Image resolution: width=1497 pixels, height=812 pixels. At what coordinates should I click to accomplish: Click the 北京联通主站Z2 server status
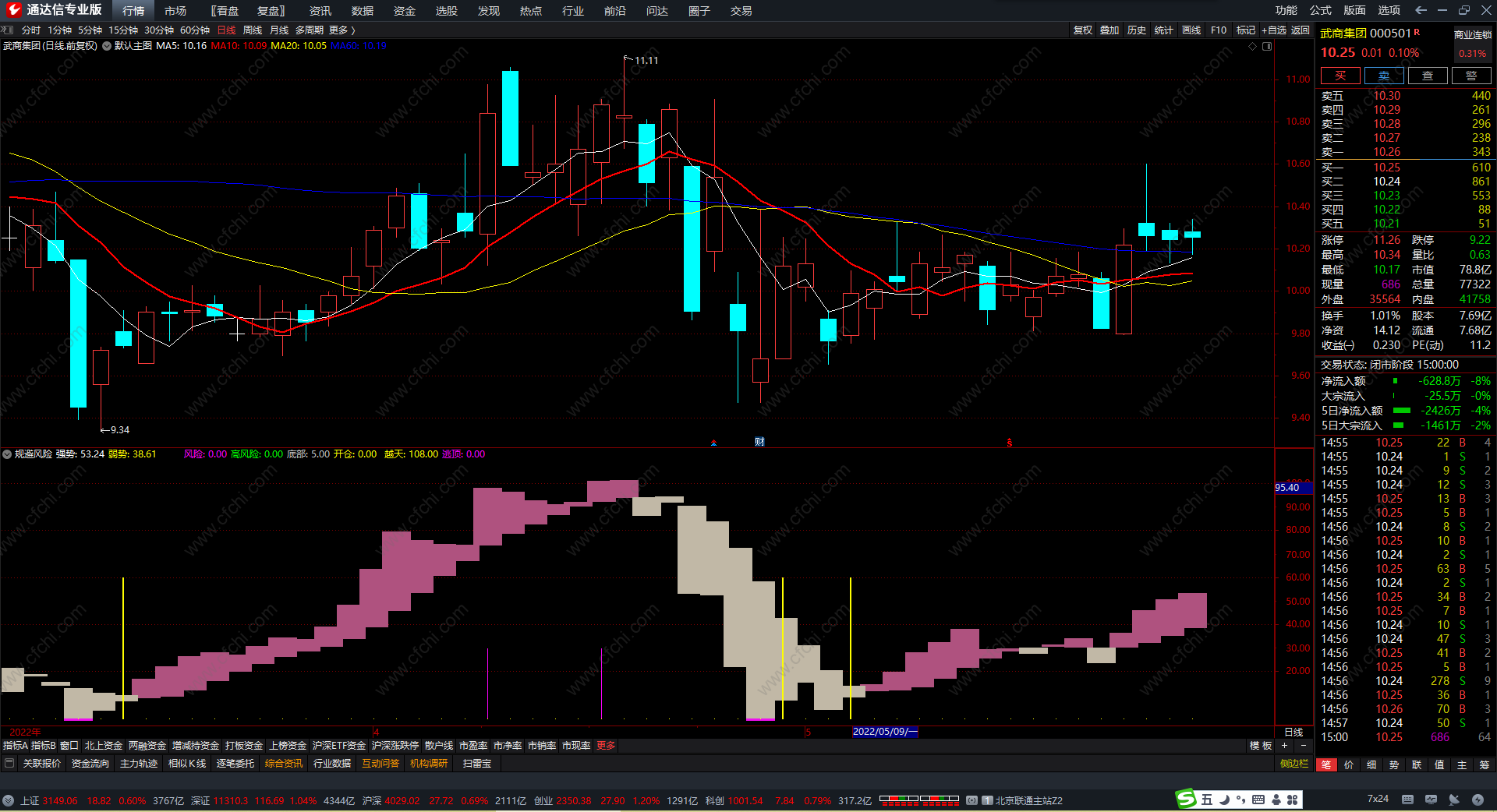[x=1028, y=800]
